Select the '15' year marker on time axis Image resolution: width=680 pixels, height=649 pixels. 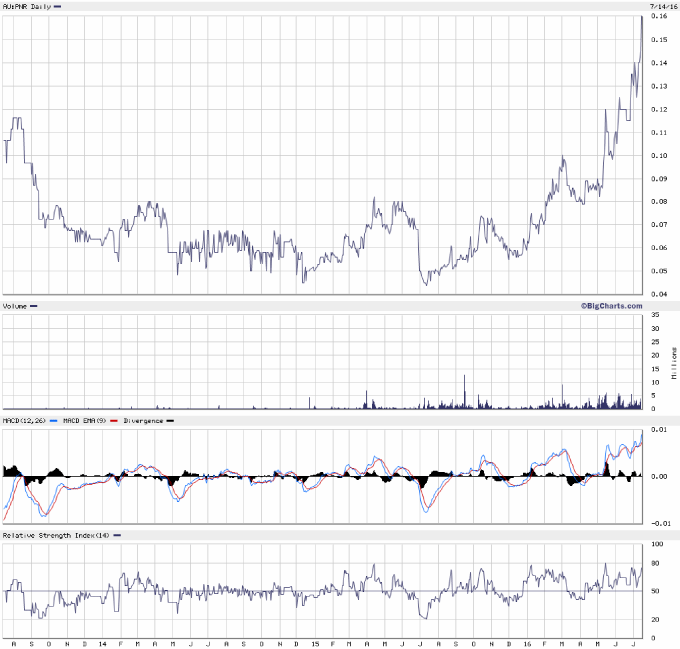pos(313,639)
